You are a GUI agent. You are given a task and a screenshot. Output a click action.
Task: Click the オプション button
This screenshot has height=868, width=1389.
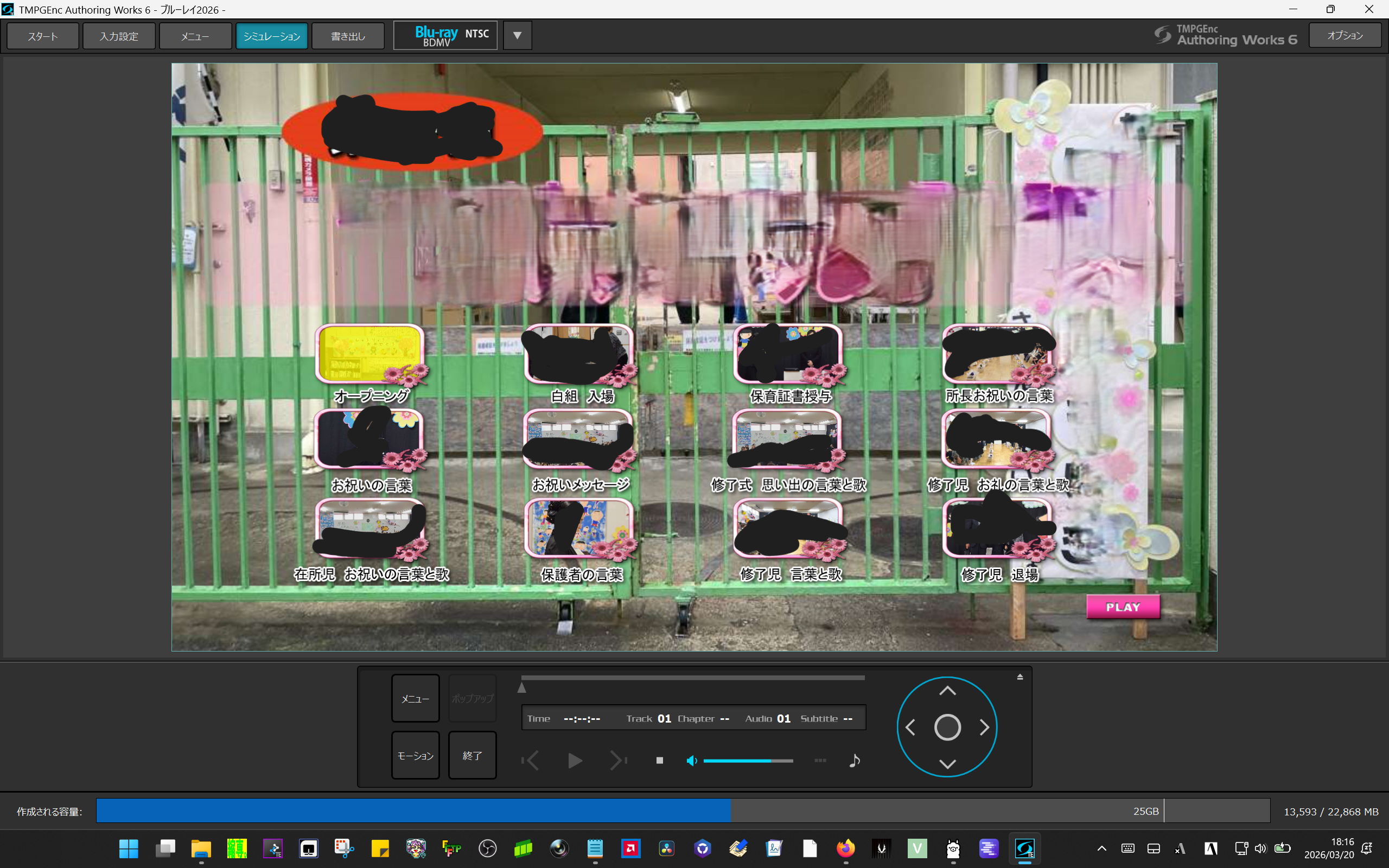coord(1344,36)
